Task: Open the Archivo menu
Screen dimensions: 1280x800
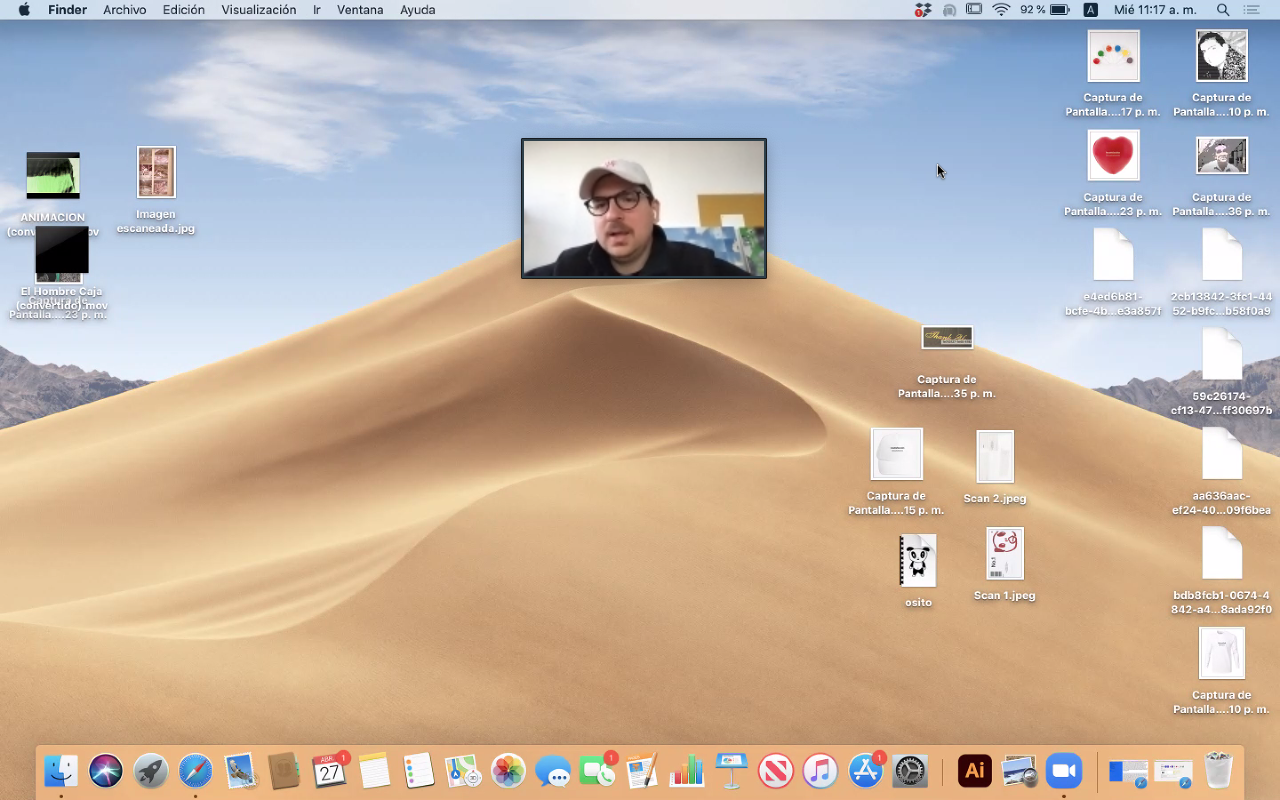Action: [x=124, y=10]
